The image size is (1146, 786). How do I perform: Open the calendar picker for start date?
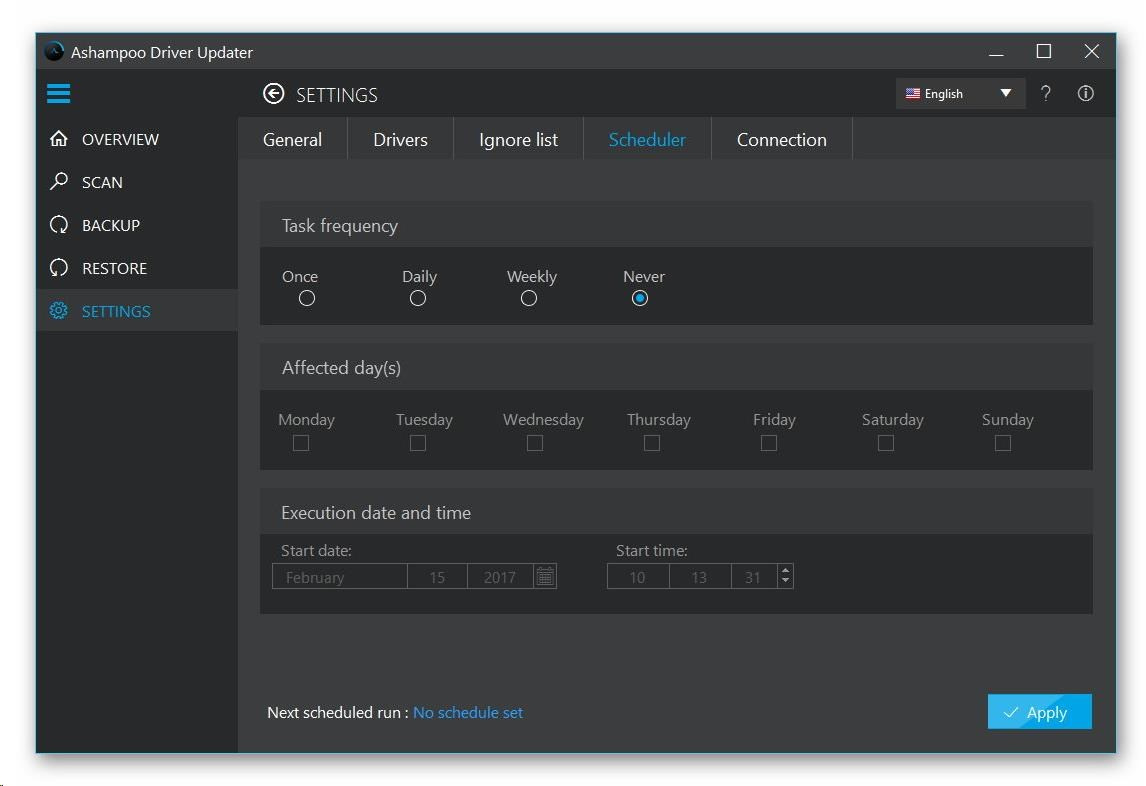click(x=545, y=577)
